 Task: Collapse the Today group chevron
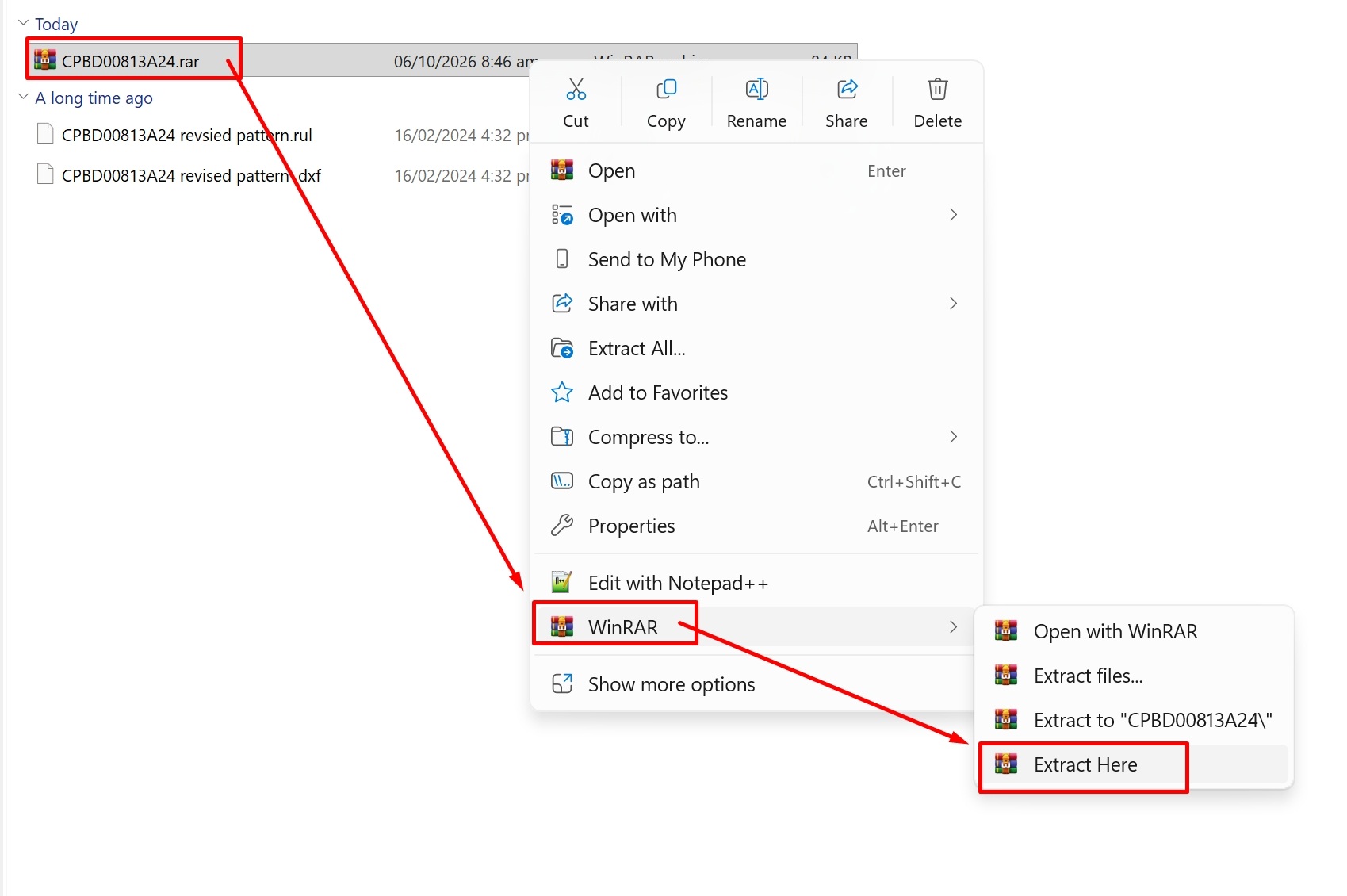coord(23,24)
